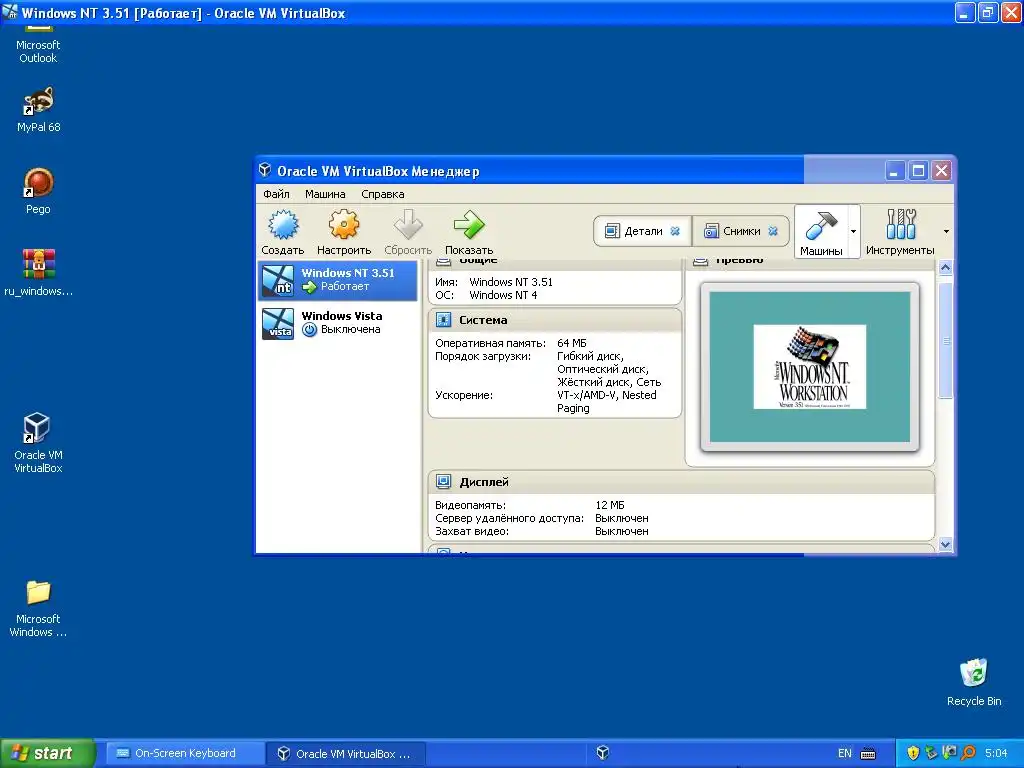This screenshot has width=1024, height=768.
Task: Open the start menu button
Action: (x=47, y=753)
